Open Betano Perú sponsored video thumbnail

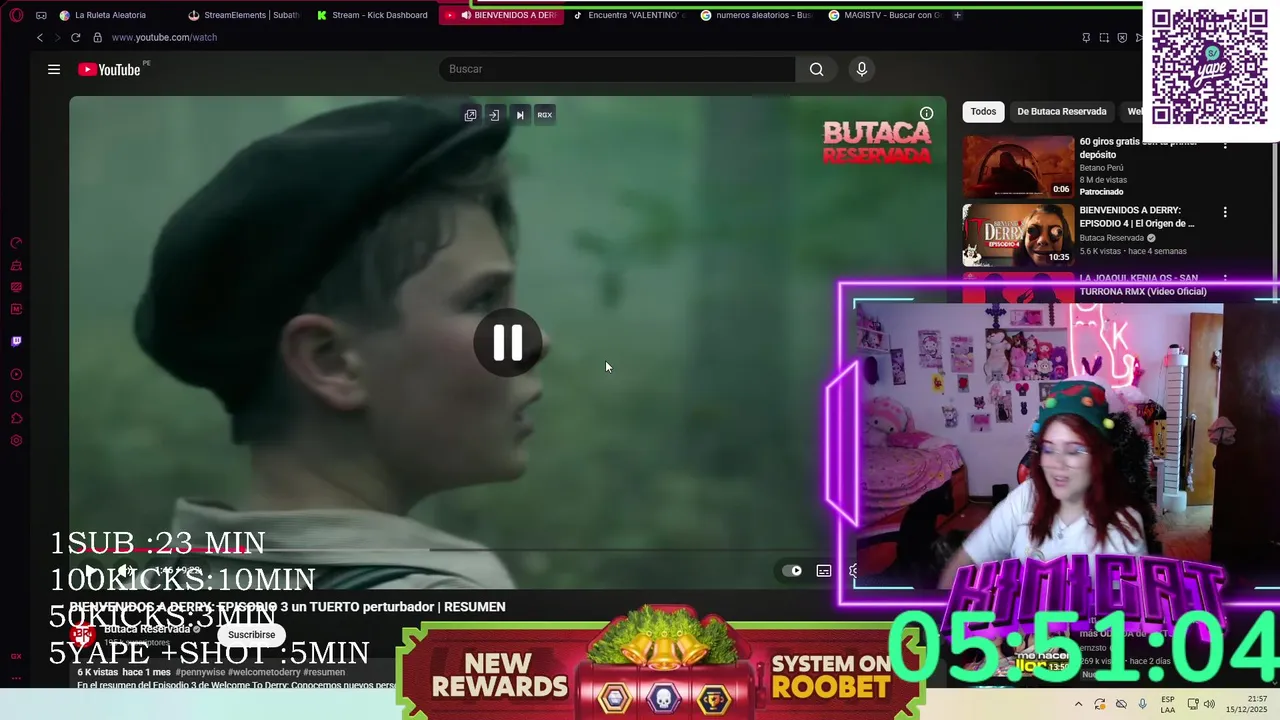(x=1018, y=166)
